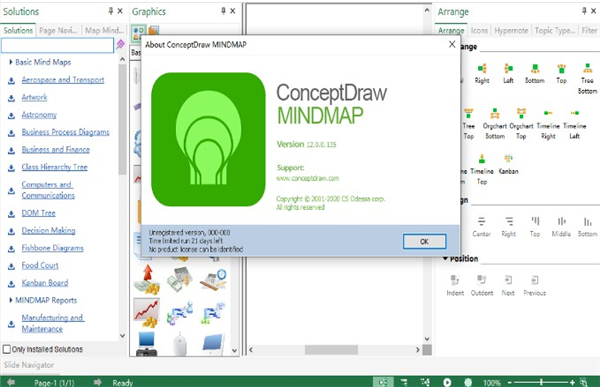Click the canvas horizontal scrollbar
600x387 pixels.
point(331,349)
